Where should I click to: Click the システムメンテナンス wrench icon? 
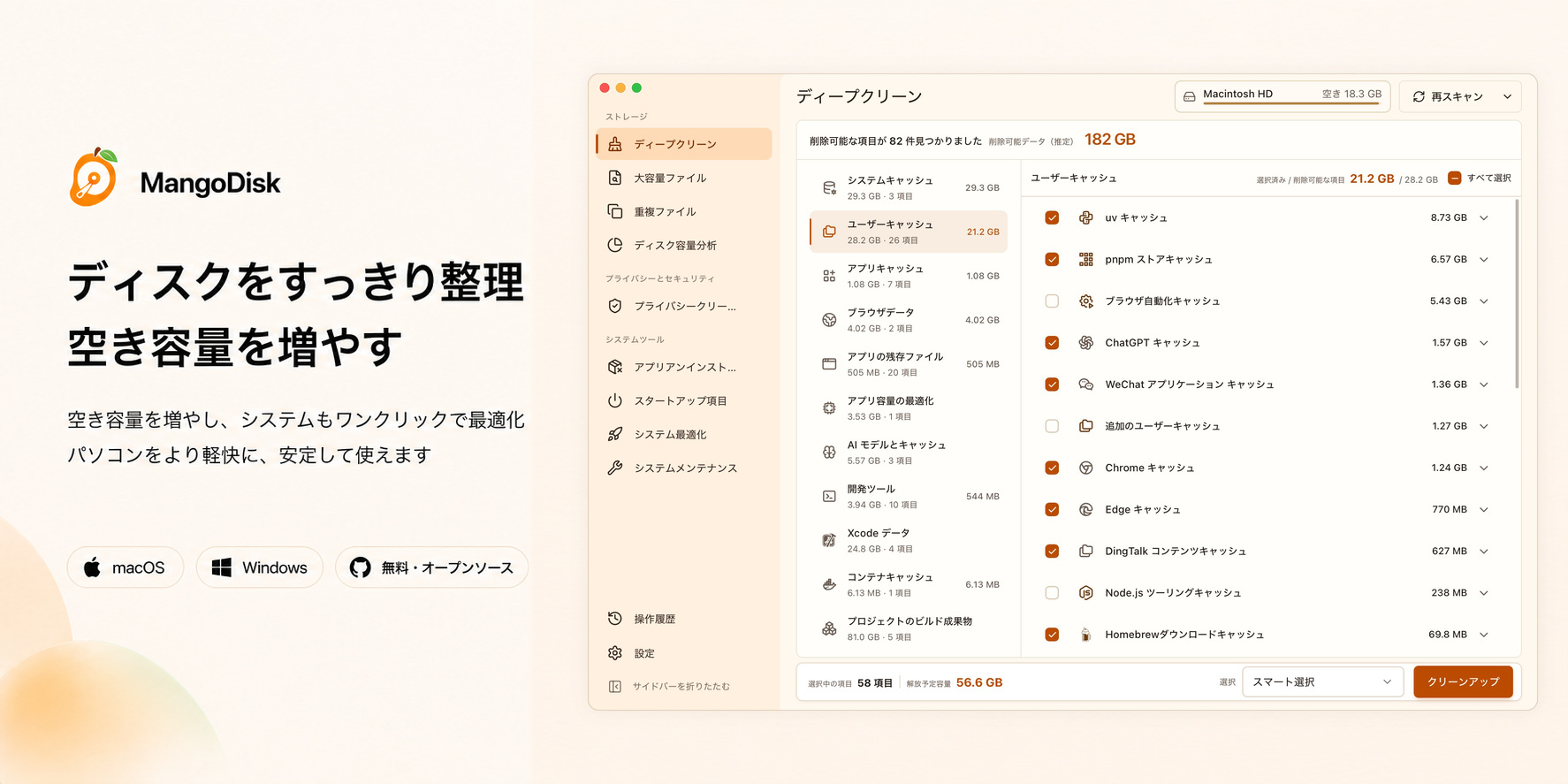[615, 468]
